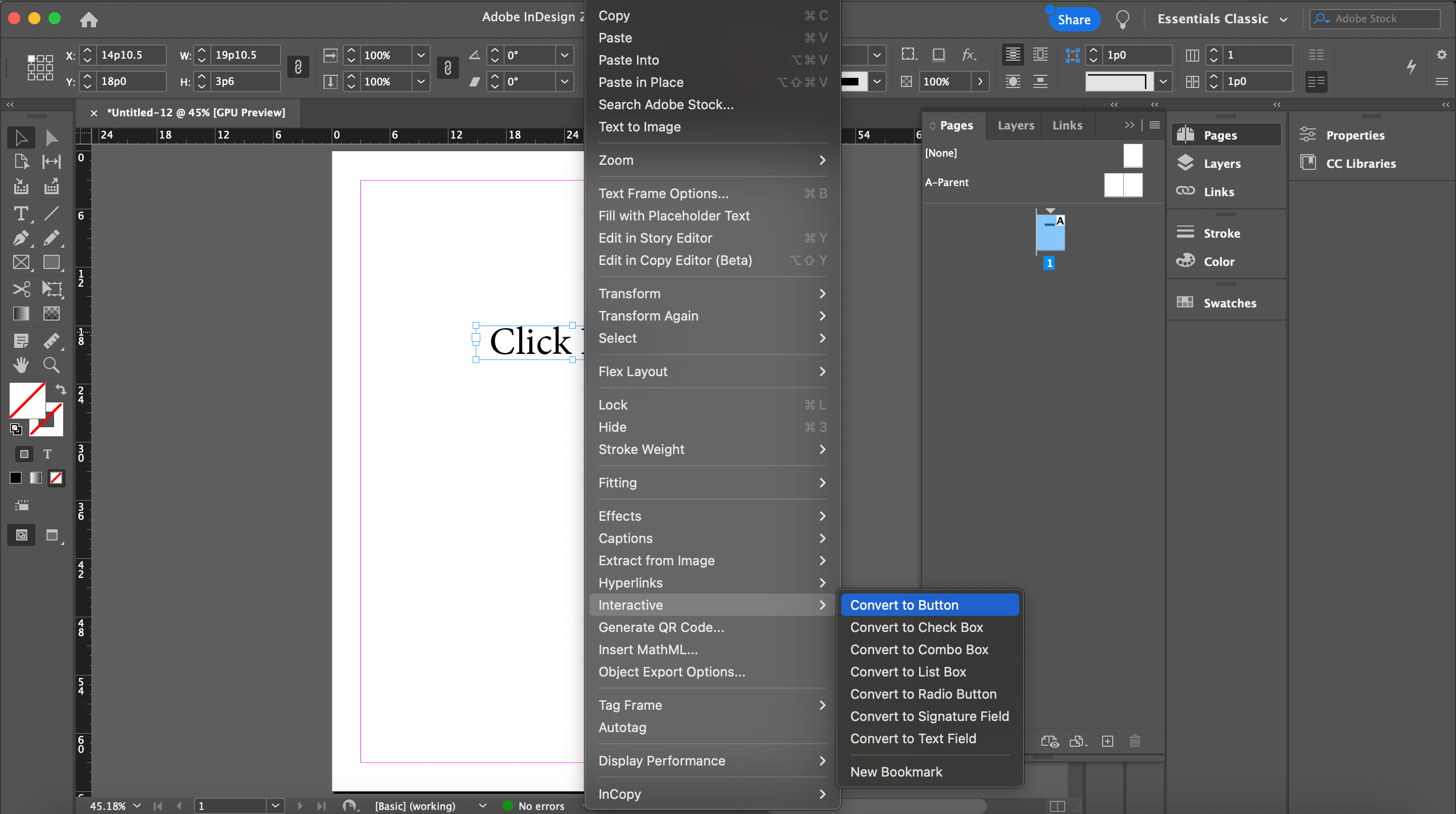The image size is (1456, 814).
Task: Toggle constrain proportions for width and height
Action: point(298,68)
